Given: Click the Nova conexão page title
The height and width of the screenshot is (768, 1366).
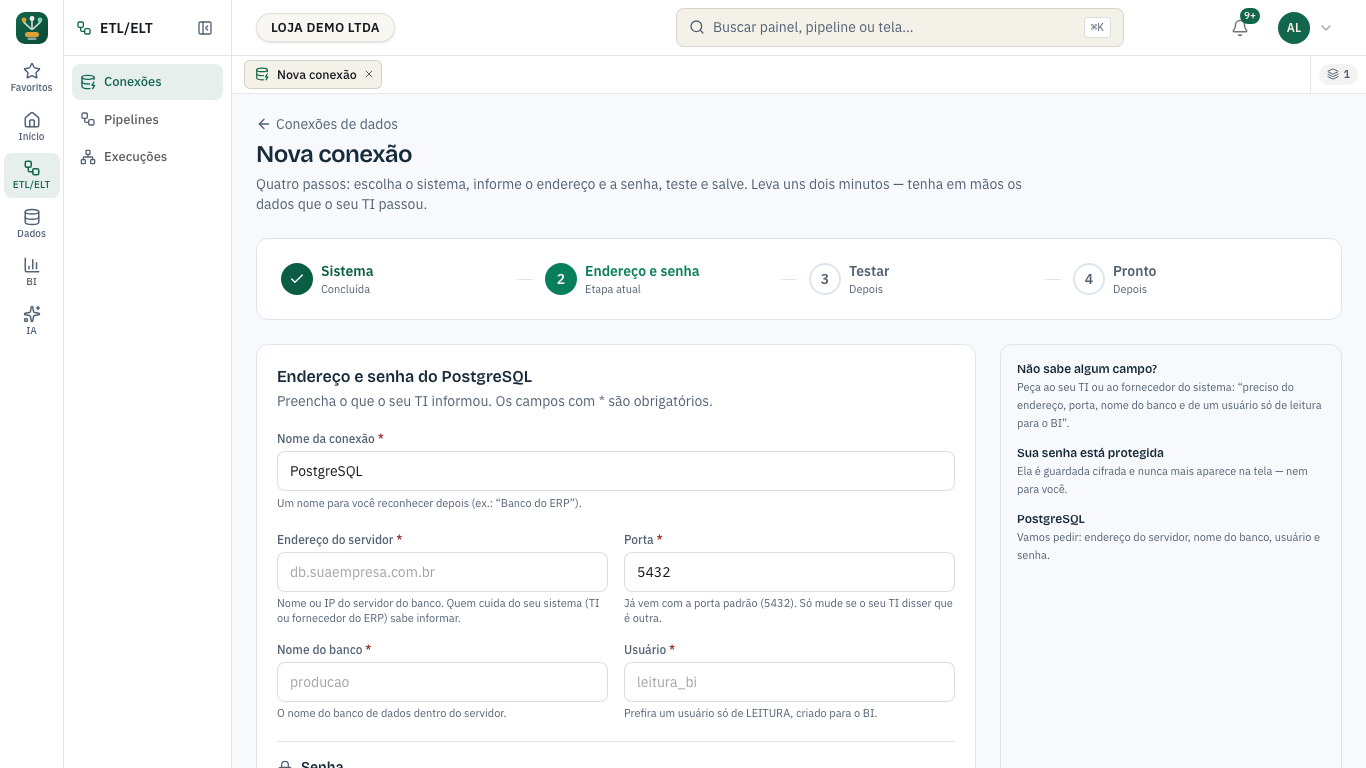Looking at the screenshot, I should click(334, 154).
